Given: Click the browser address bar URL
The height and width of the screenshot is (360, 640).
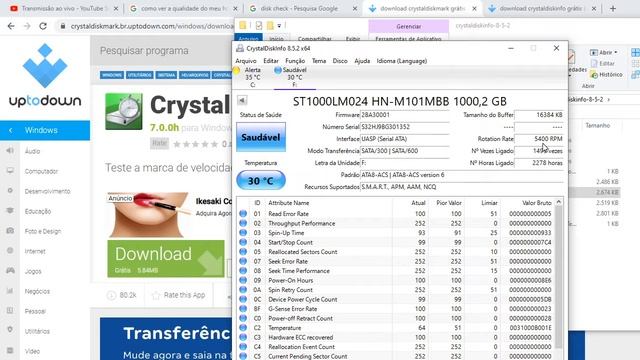Looking at the screenshot, I should point(152,26).
